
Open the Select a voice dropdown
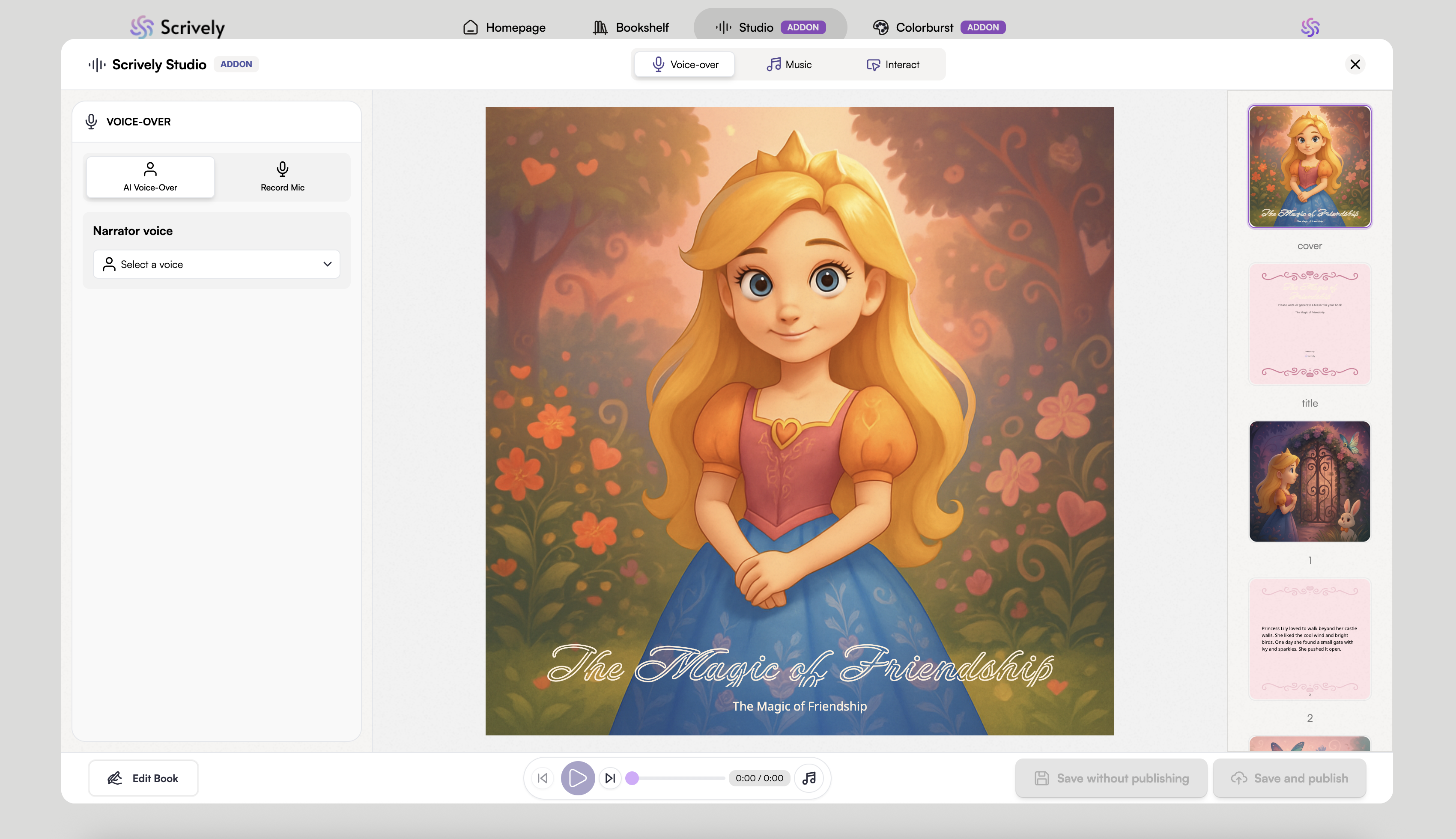click(x=216, y=264)
